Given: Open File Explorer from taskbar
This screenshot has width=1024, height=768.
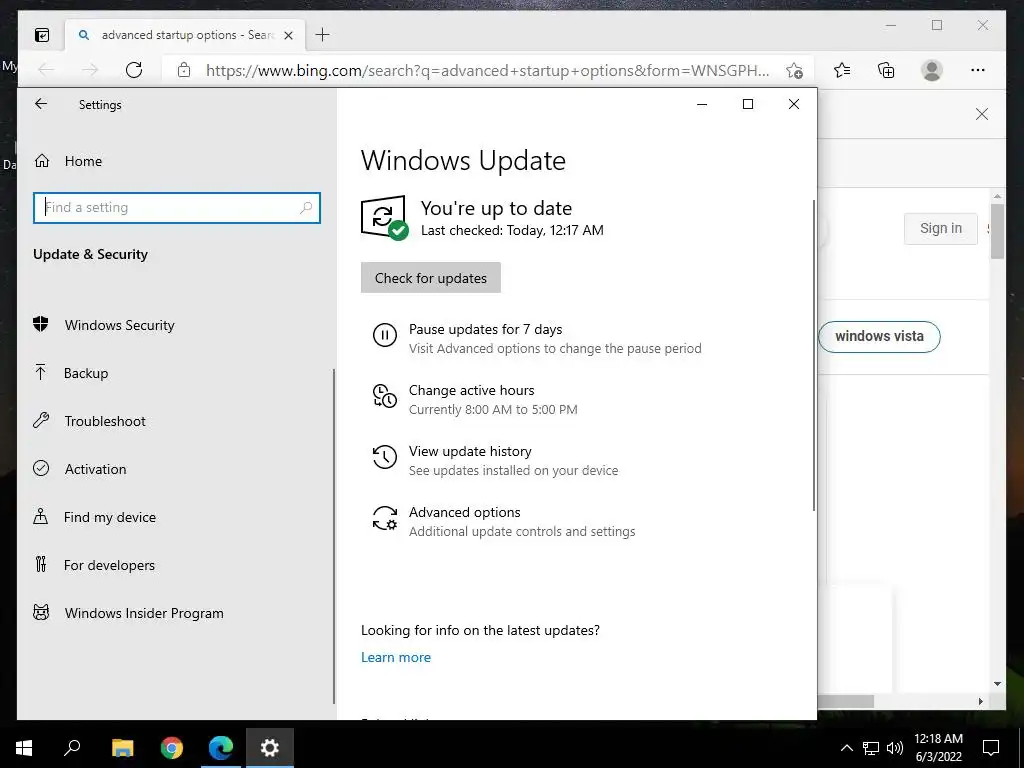Looking at the screenshot, I should point(122,748).
